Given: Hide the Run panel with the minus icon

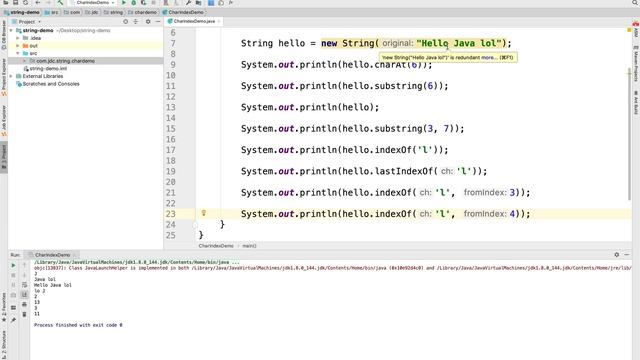Looking at the screenshot, I should pyautogui.click(x=627, y=255).
